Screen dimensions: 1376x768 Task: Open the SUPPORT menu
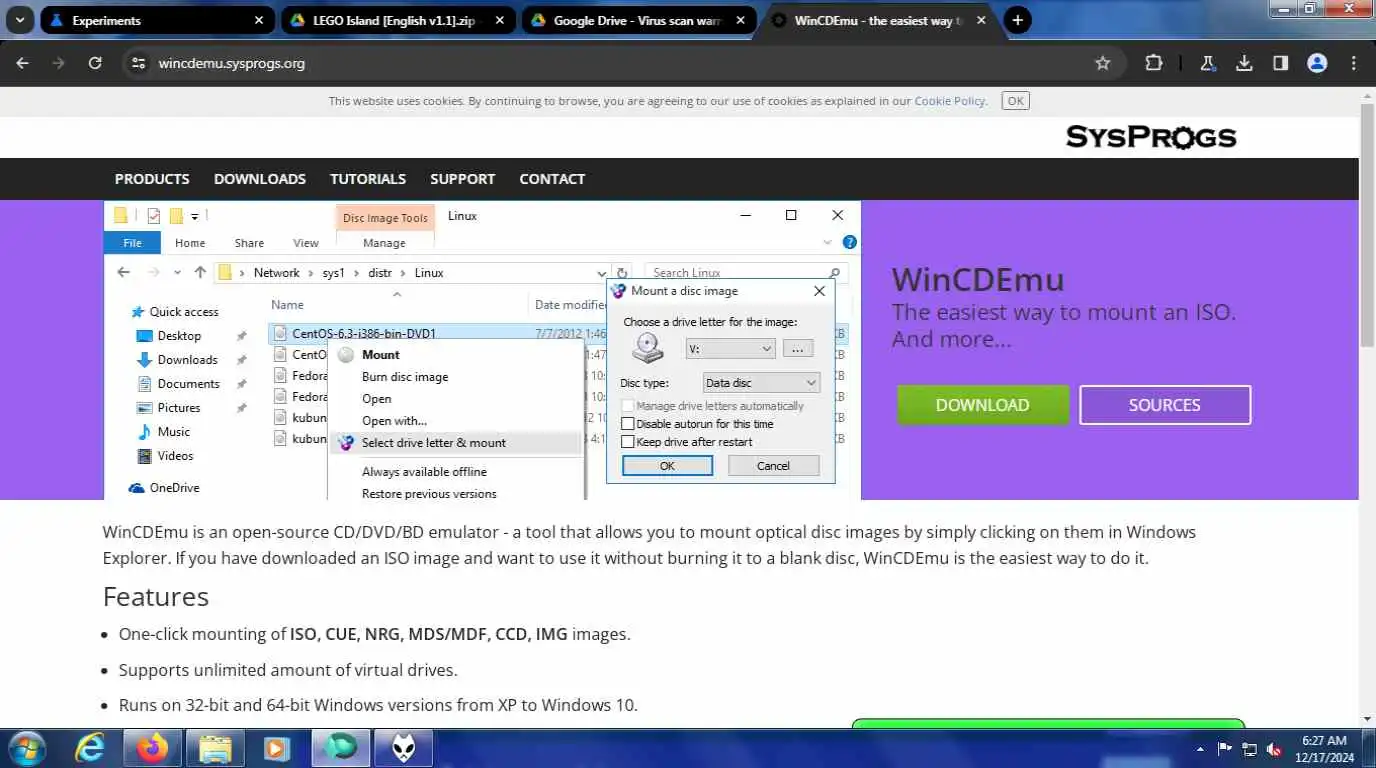(x=462, y=179)
